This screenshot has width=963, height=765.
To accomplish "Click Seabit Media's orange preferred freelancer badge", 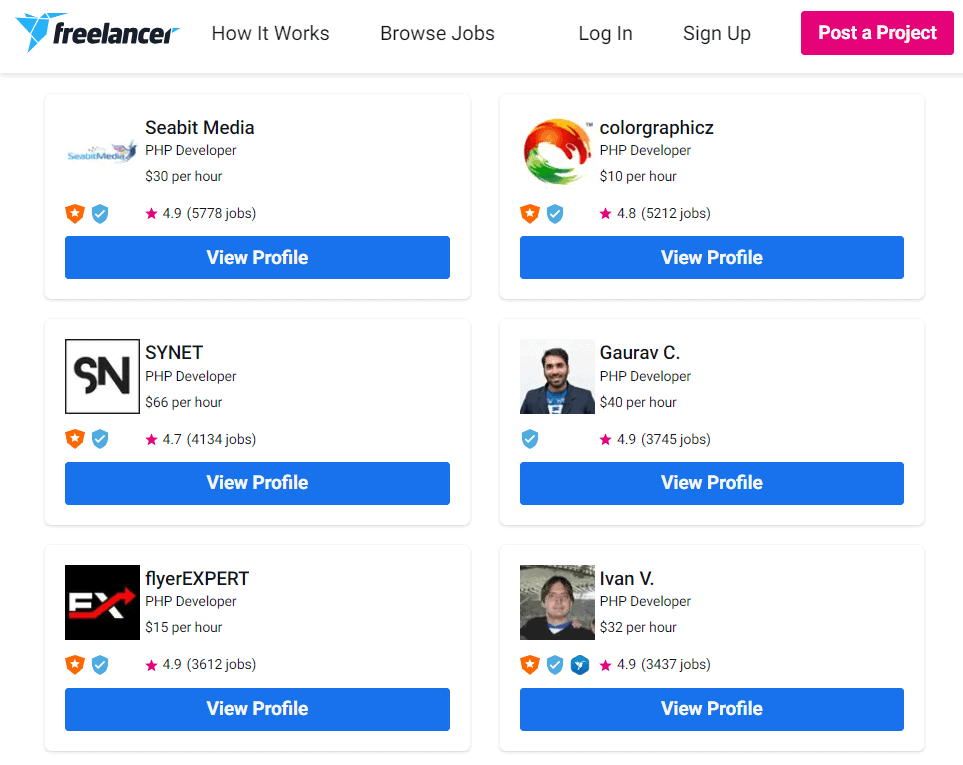I will [75, 214].
